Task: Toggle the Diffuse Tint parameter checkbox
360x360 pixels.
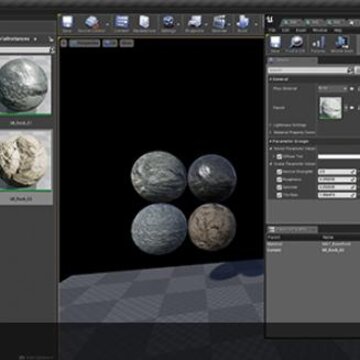Action: click(279, 157)
